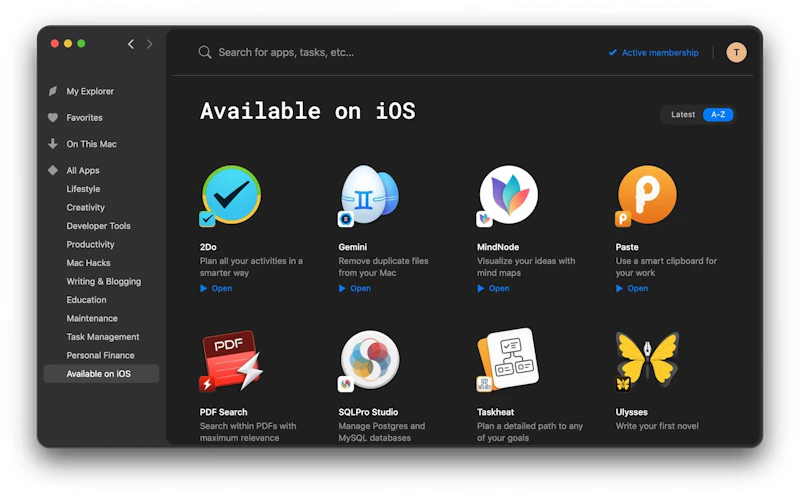Select All Apps in sidebar
This screenshot has height=497, width=800.
coord(83,170)
